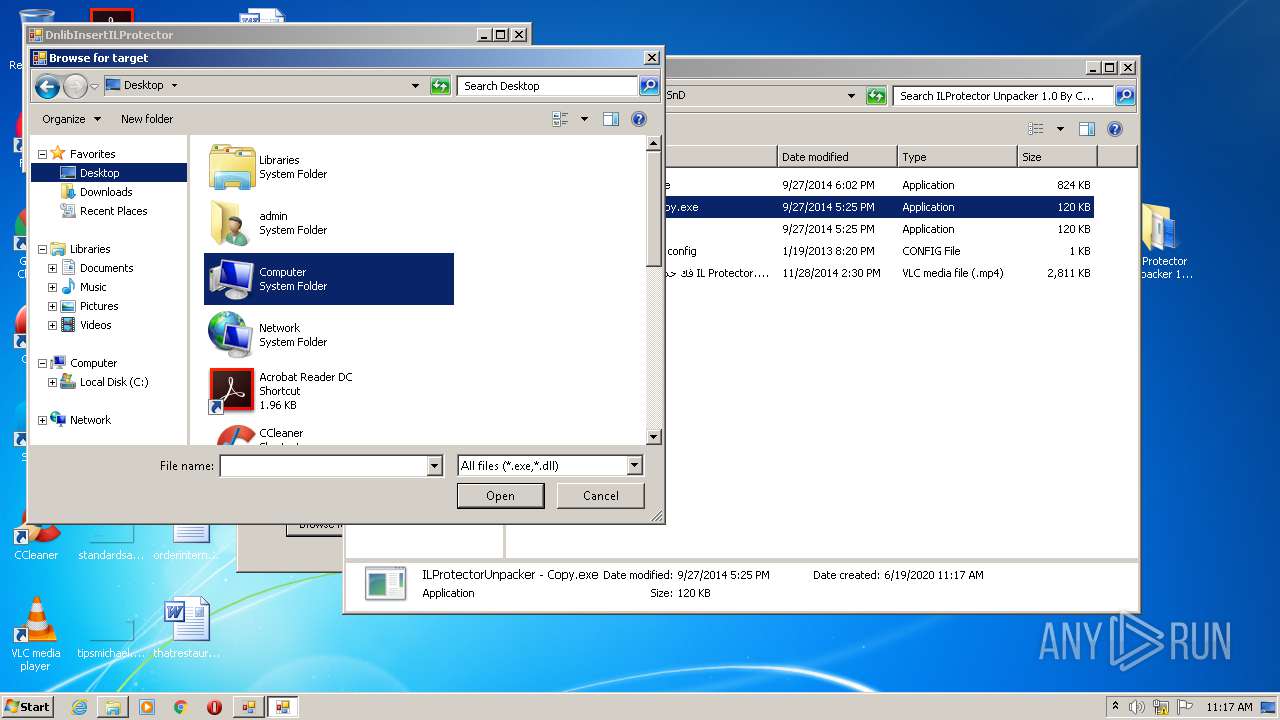Collapse the Libraries tree group
1280x720 pixels.
[43, 249]
